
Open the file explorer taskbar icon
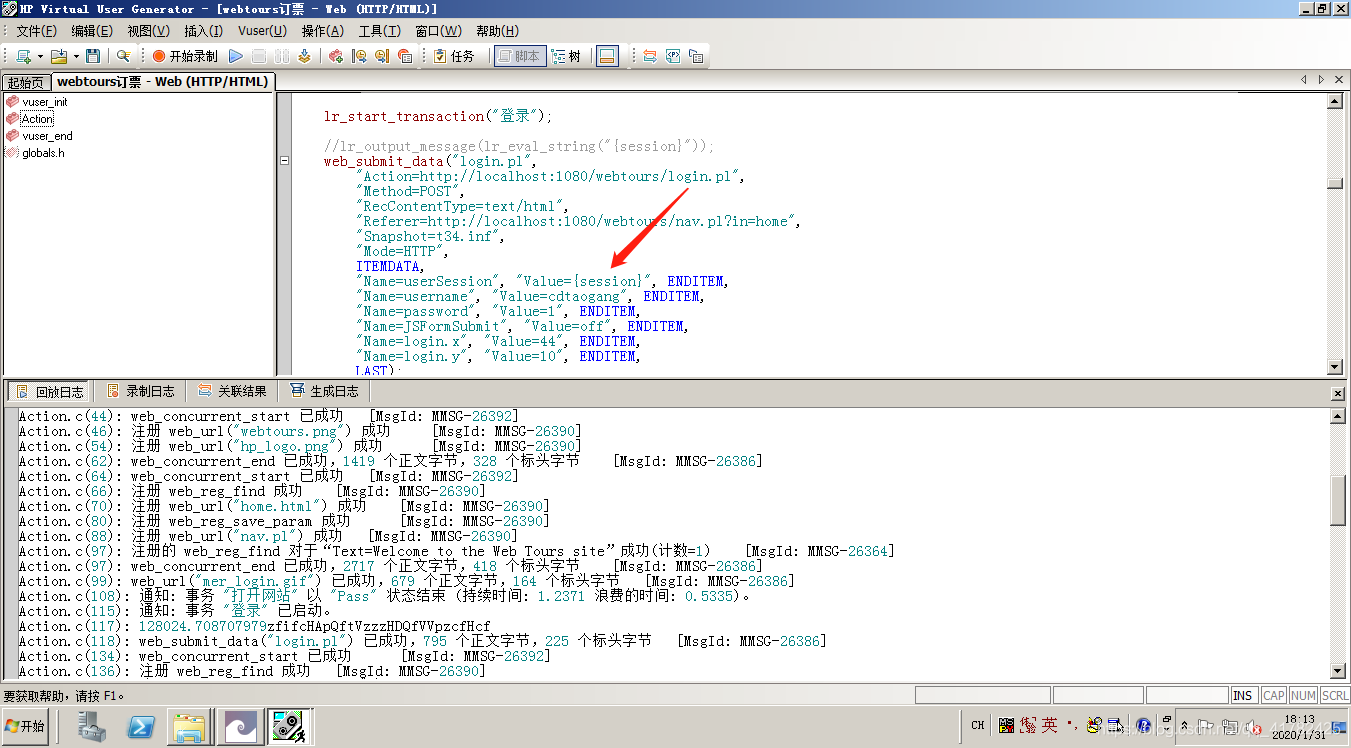[x=188, y=727]
